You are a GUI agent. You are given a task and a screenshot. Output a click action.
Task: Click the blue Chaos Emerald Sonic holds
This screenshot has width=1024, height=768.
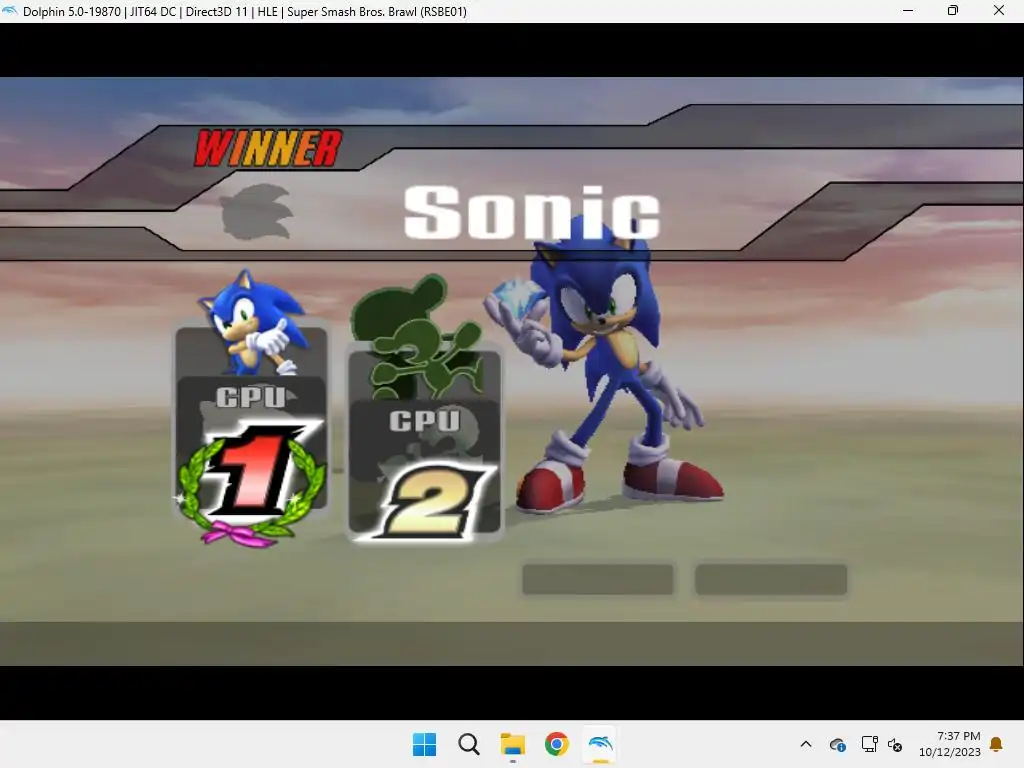pyautogui.click(x=519, y=298)
